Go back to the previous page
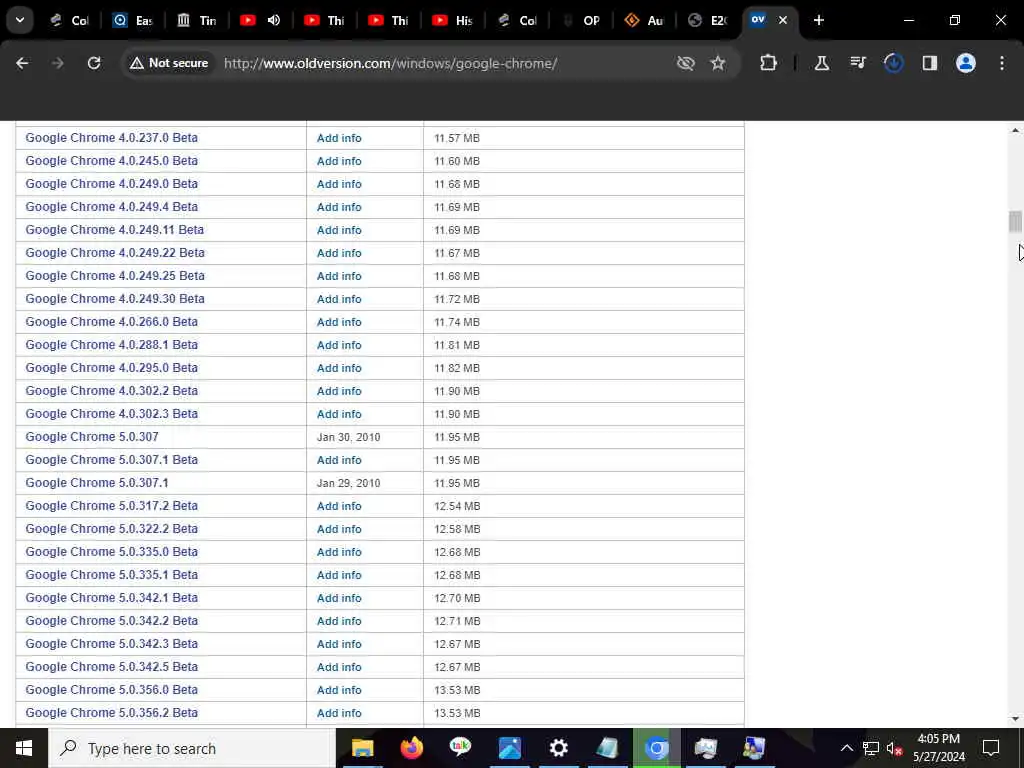 click(22, 63)
